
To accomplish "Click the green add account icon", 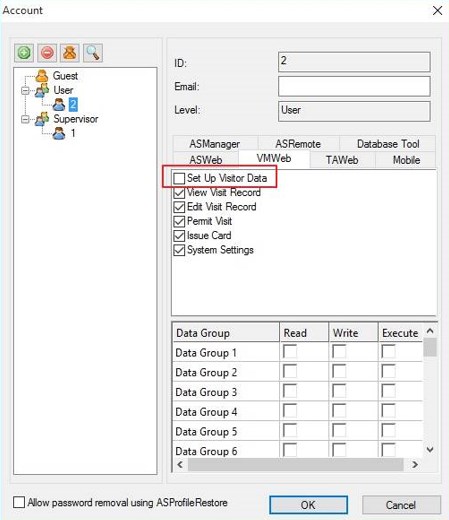I will pos(24,53).
